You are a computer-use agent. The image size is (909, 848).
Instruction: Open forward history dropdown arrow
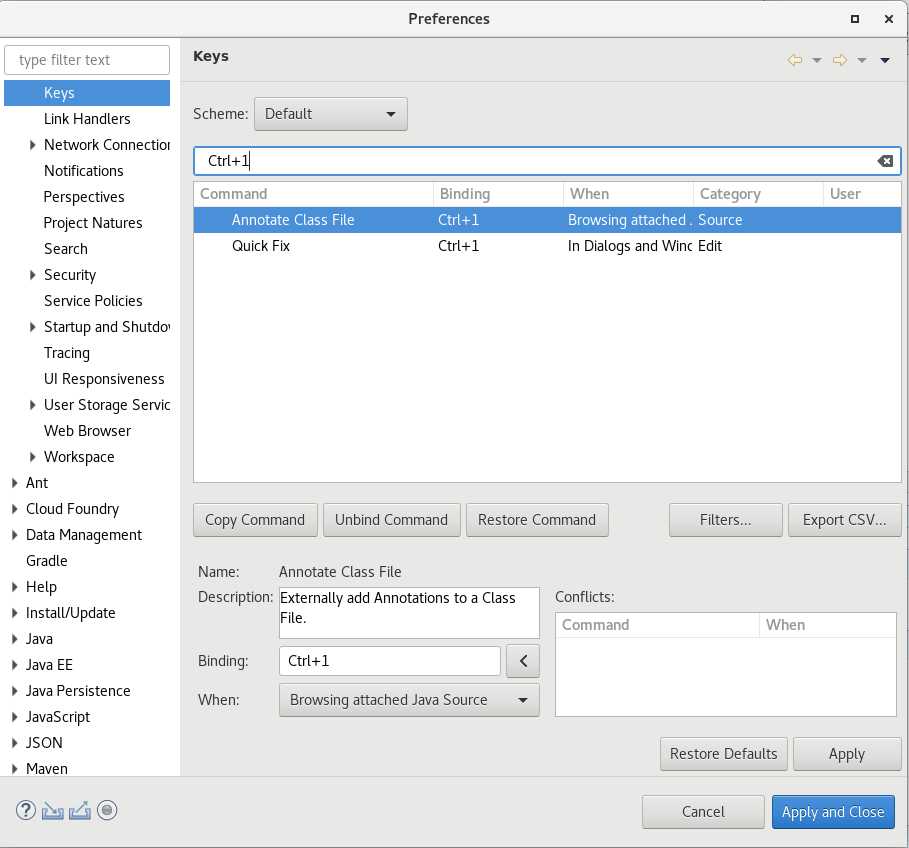click(x=862, y=60)
